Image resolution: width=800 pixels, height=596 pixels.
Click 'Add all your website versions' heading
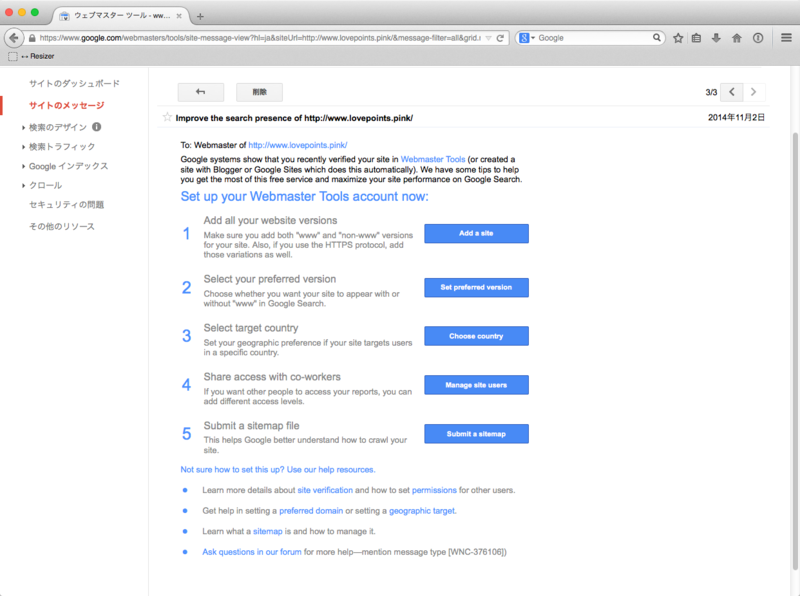[x=270, y=220]
